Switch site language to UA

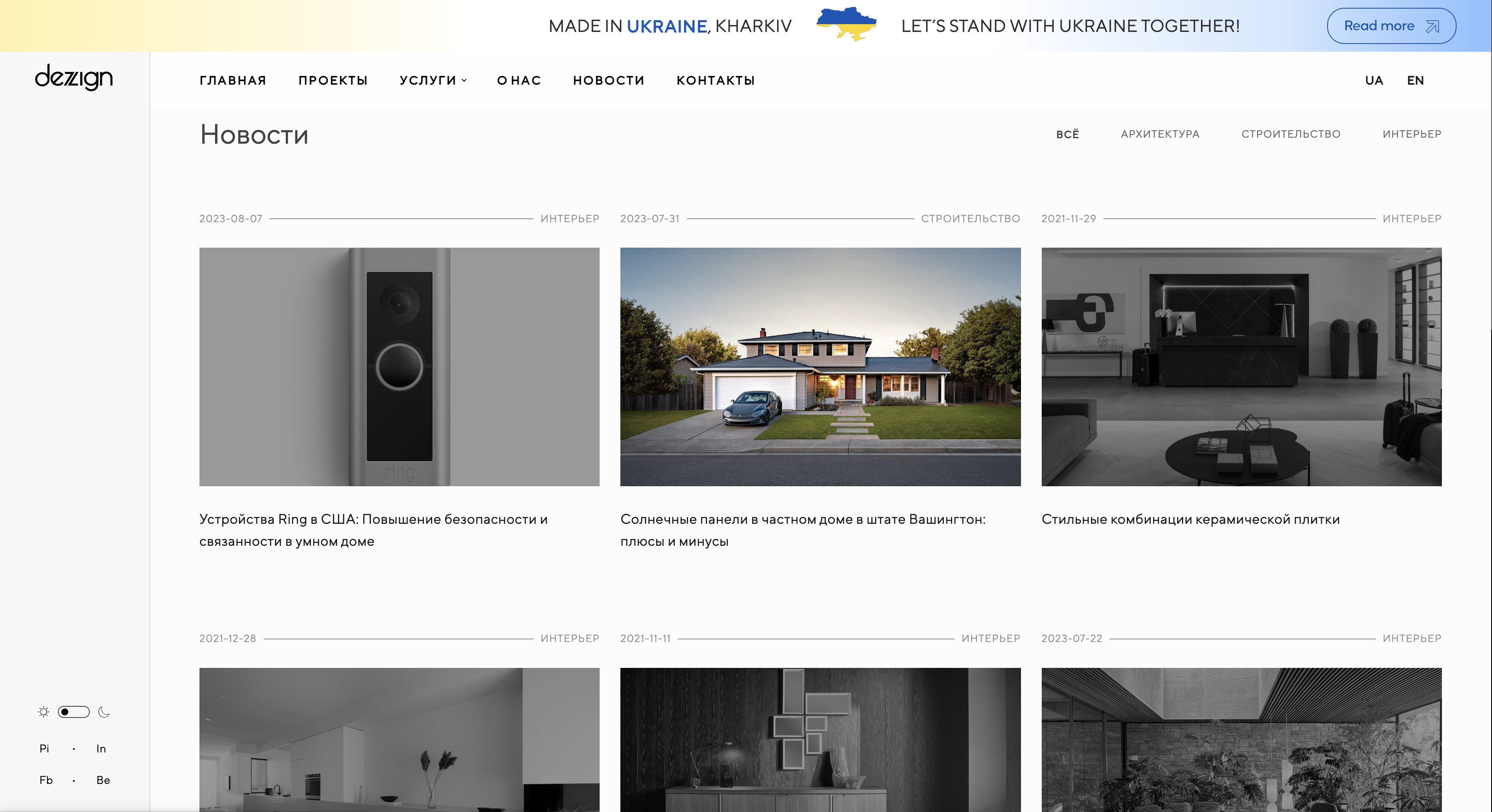click(1374, 80)
